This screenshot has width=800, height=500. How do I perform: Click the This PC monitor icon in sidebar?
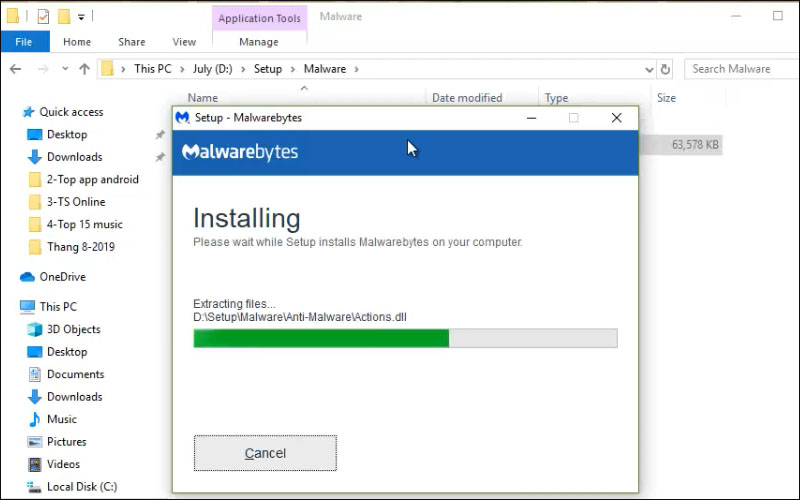28,307
